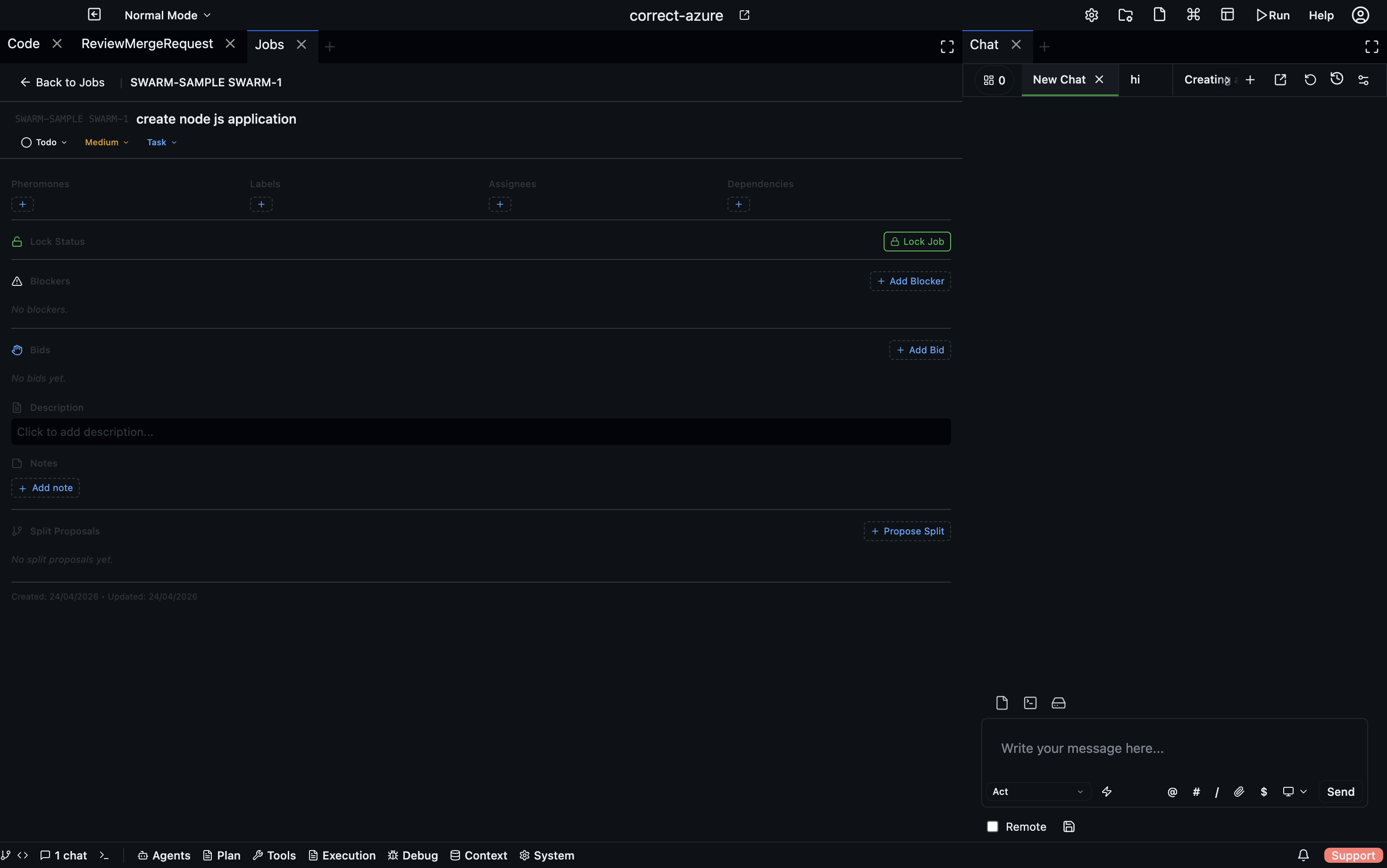The height and width of the screenshot is (868, 1387).
Task: Click the chat settings sliders icon
Action: (x=1363, y=80)
